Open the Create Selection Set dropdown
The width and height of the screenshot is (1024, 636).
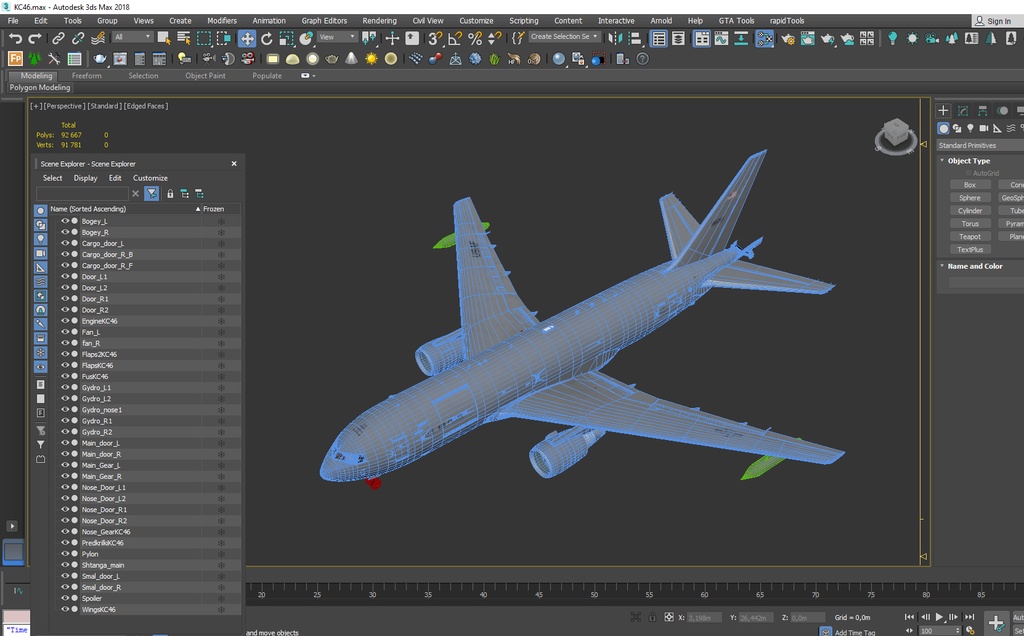[x=565, y=37]
